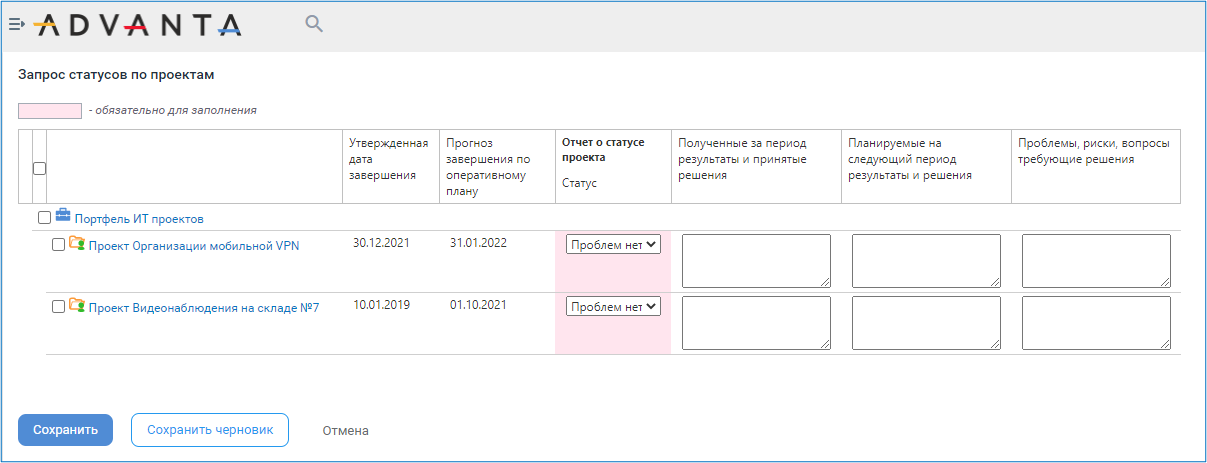Image resolution: width=1207 pixels, height=463 pixels.
Task: Toggle the Видеонаблюдения на складе №7 checkbox
Action: [x=58, y=307]
